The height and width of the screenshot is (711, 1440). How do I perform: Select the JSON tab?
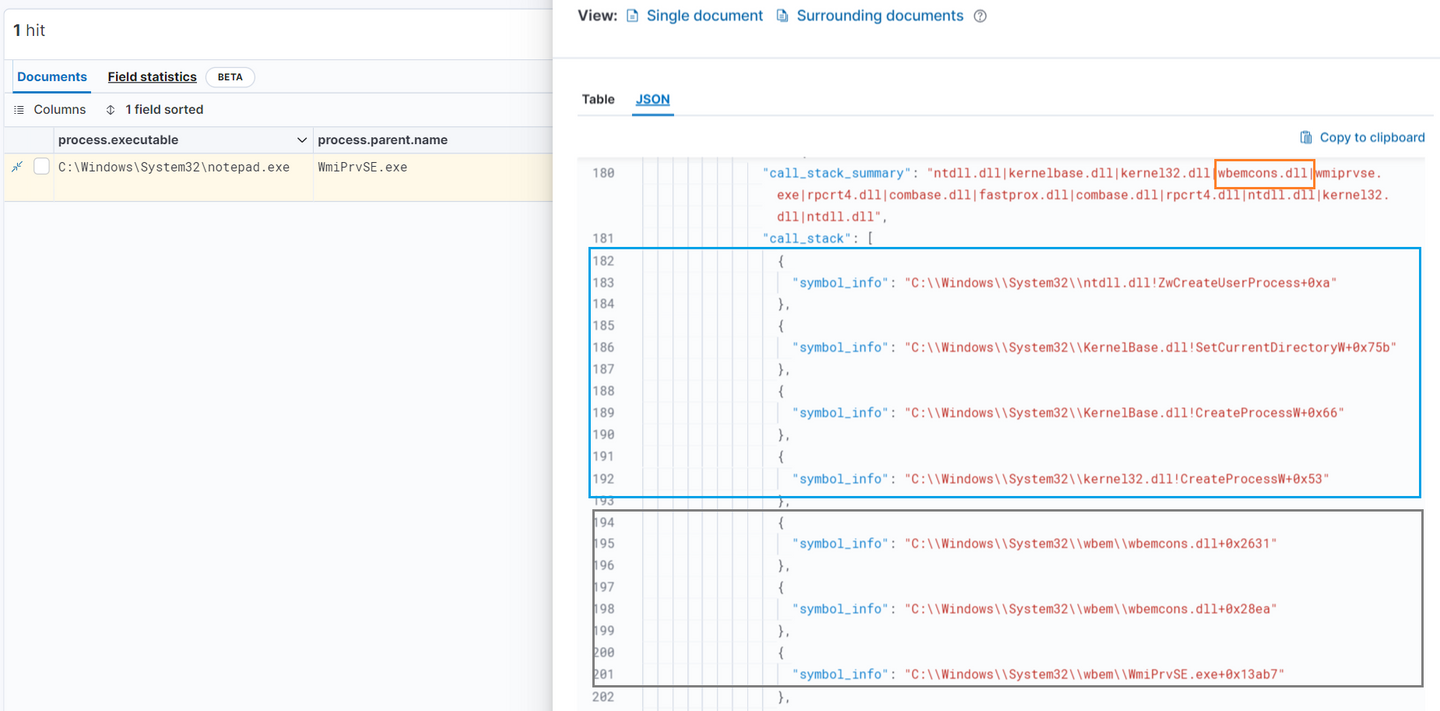[653, 99]
